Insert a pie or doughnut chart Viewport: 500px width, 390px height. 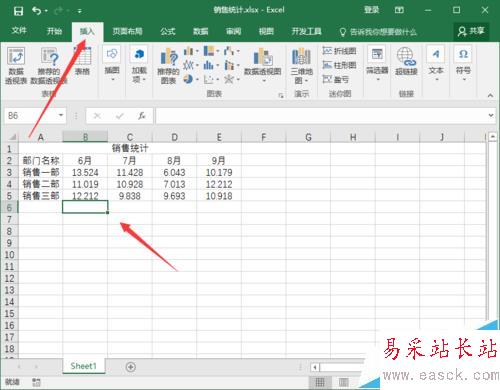click(x=191, y=79)
